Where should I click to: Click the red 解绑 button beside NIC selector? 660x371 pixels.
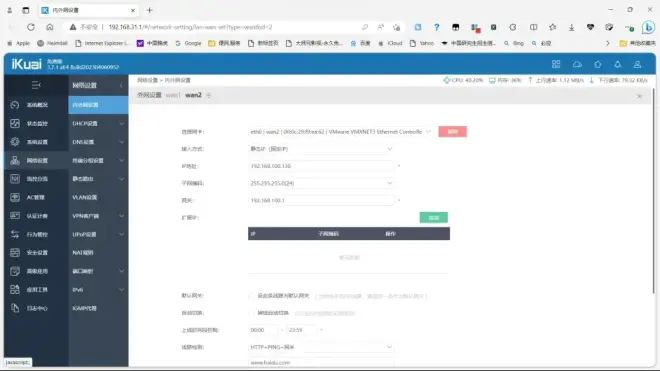coord(452,132)
